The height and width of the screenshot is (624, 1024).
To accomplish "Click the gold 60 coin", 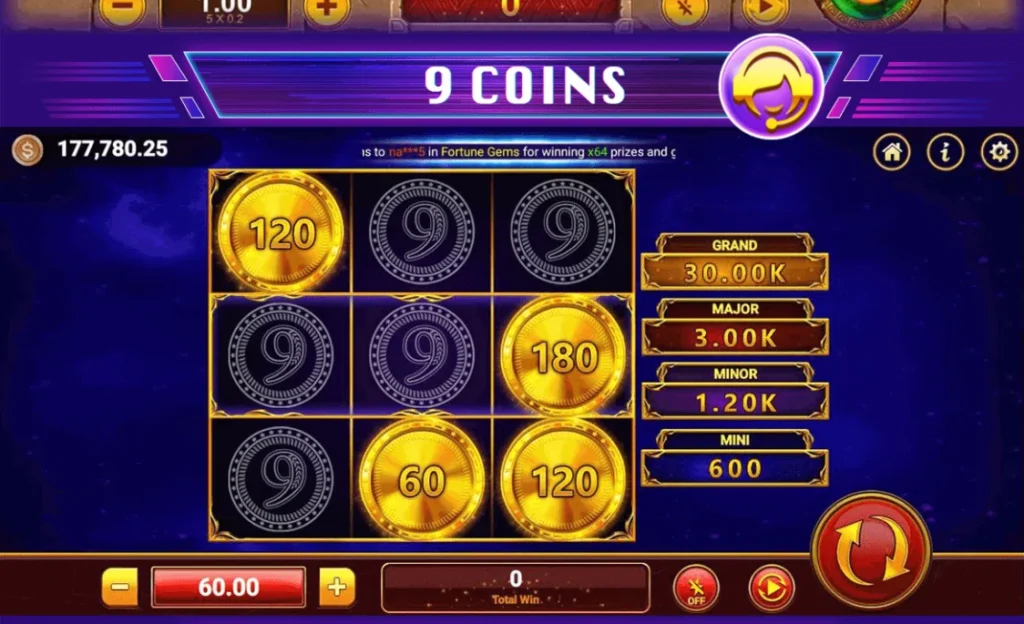I will point(422,480).
